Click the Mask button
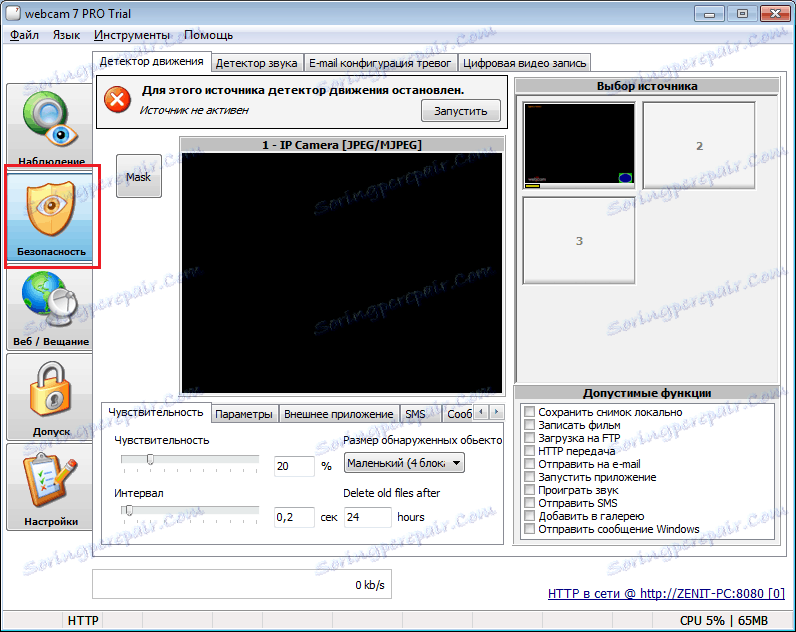This screenshot has width=796, height=632. pyautogui.click(x=139, y=177)
